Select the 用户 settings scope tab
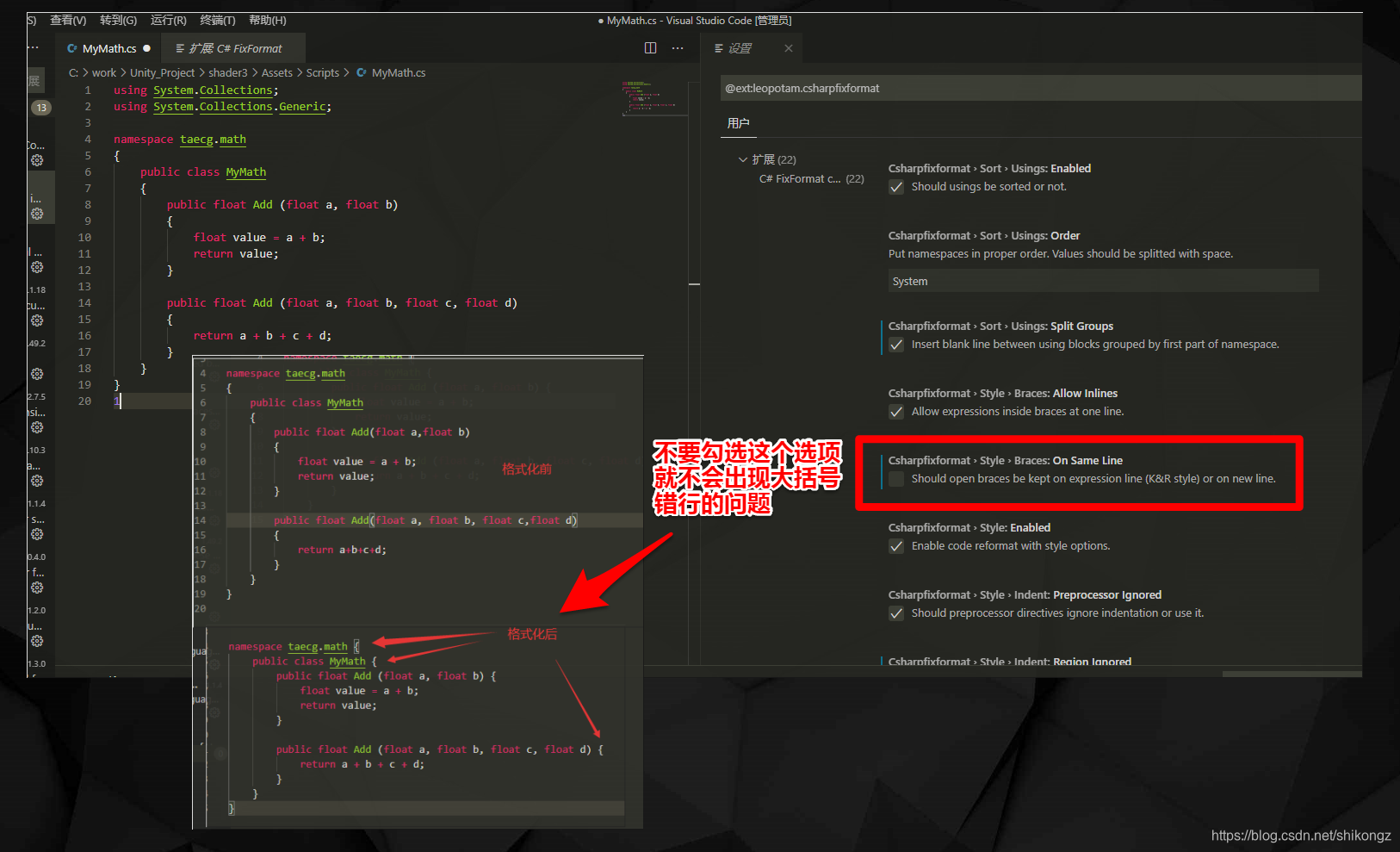This screenshot has width=1400, height=852. coord(739,123)
